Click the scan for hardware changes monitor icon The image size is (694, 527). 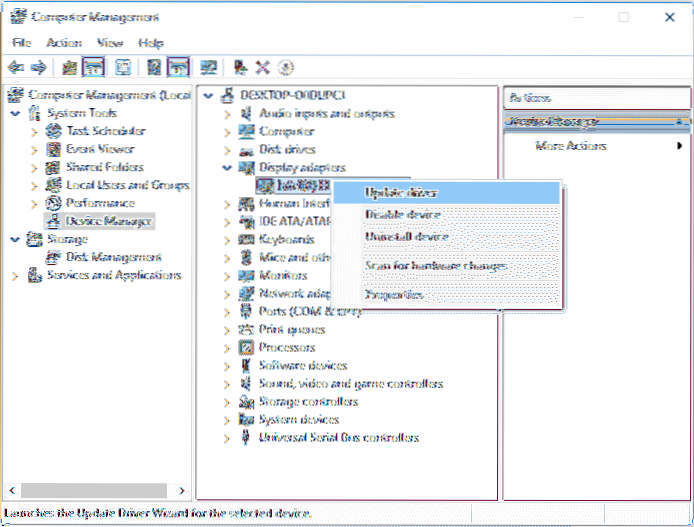[209, 67]
